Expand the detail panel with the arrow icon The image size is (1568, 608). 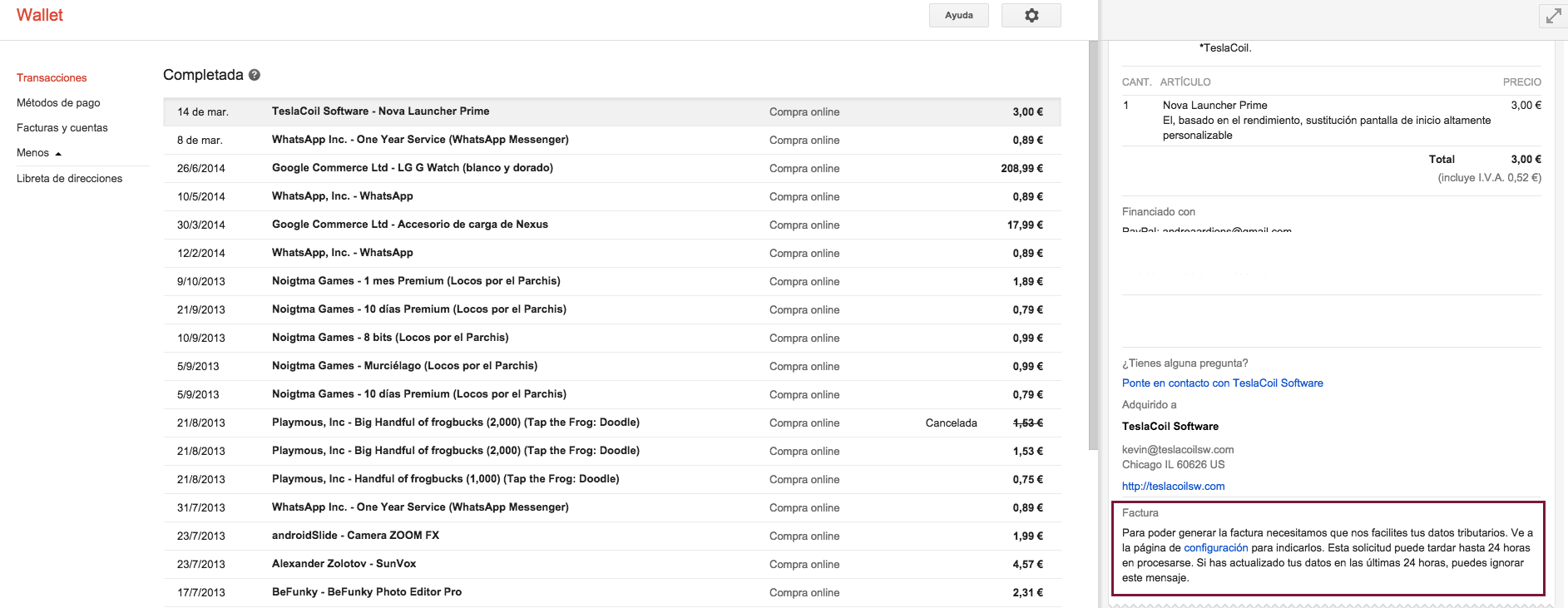[x=1553, y=16]
